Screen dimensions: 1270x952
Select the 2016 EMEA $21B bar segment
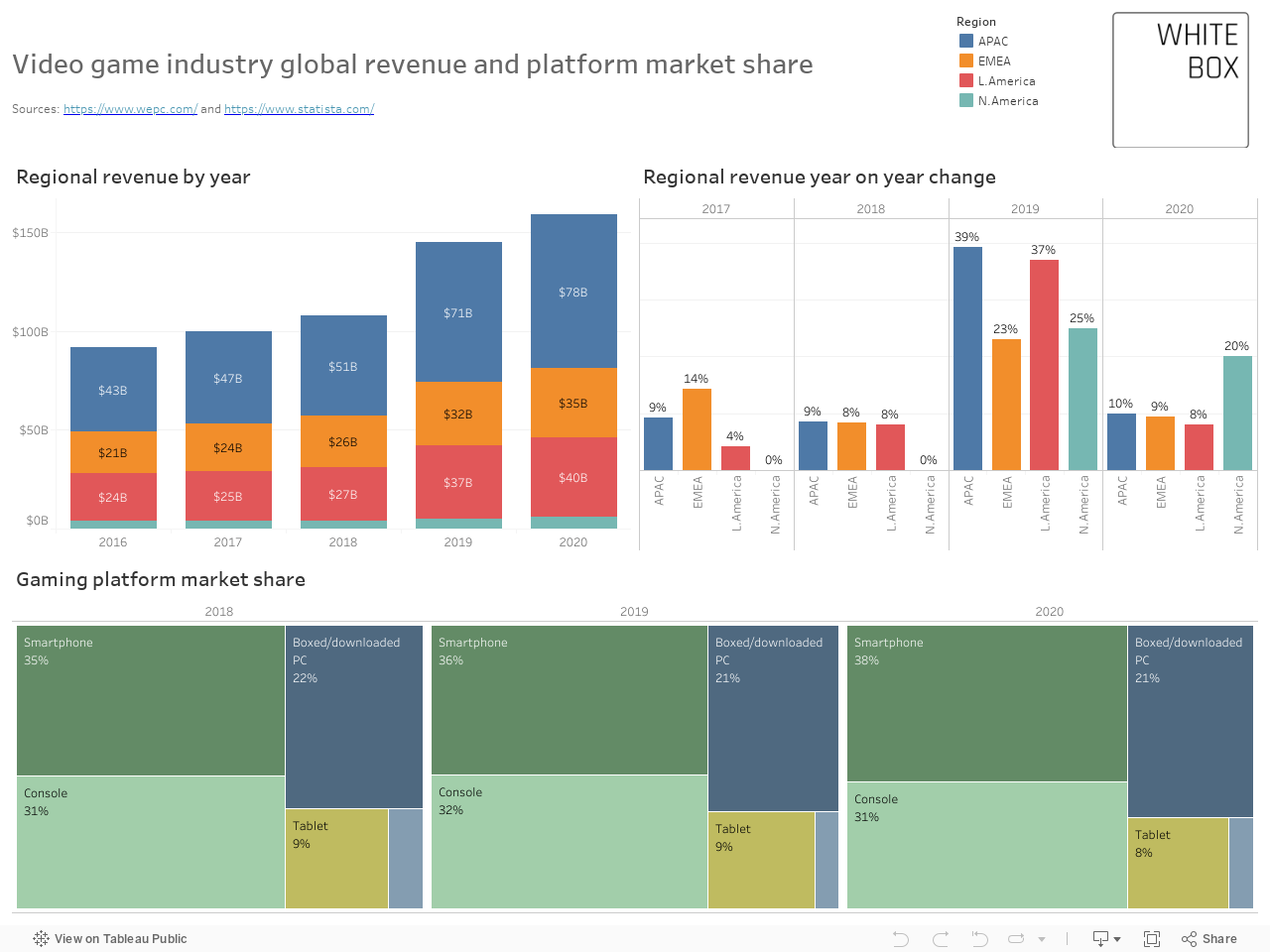click(113, 452)
